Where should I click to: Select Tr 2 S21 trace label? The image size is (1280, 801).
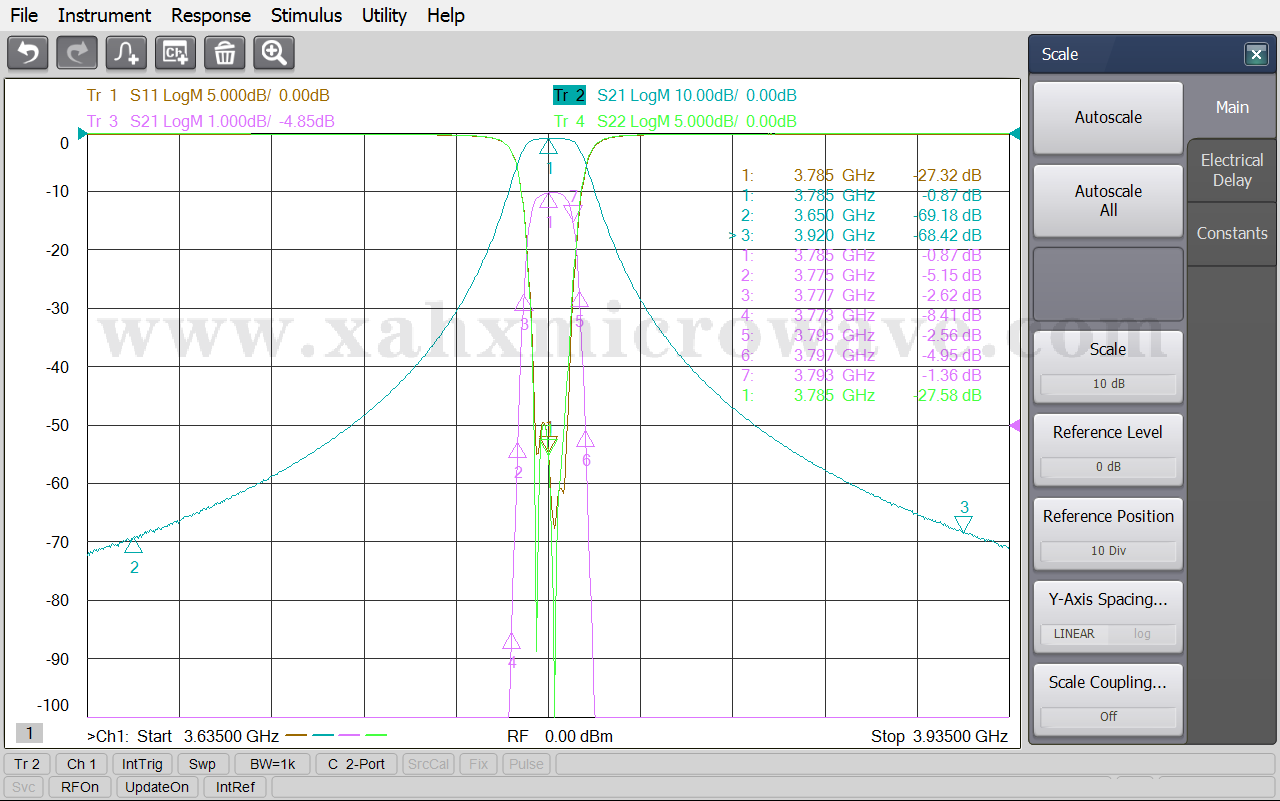(675, 96)
